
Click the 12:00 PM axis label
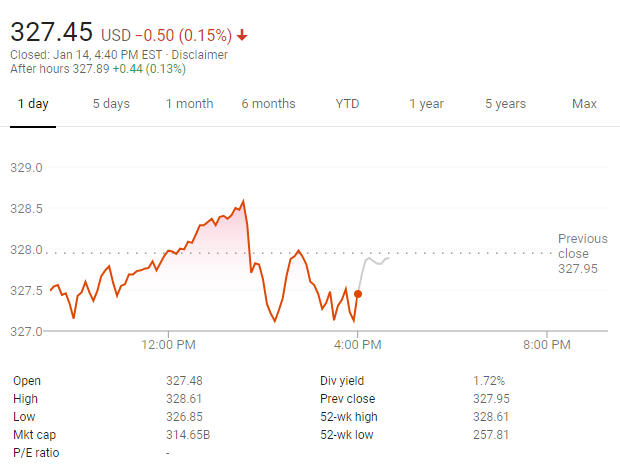tap(168, 346)
